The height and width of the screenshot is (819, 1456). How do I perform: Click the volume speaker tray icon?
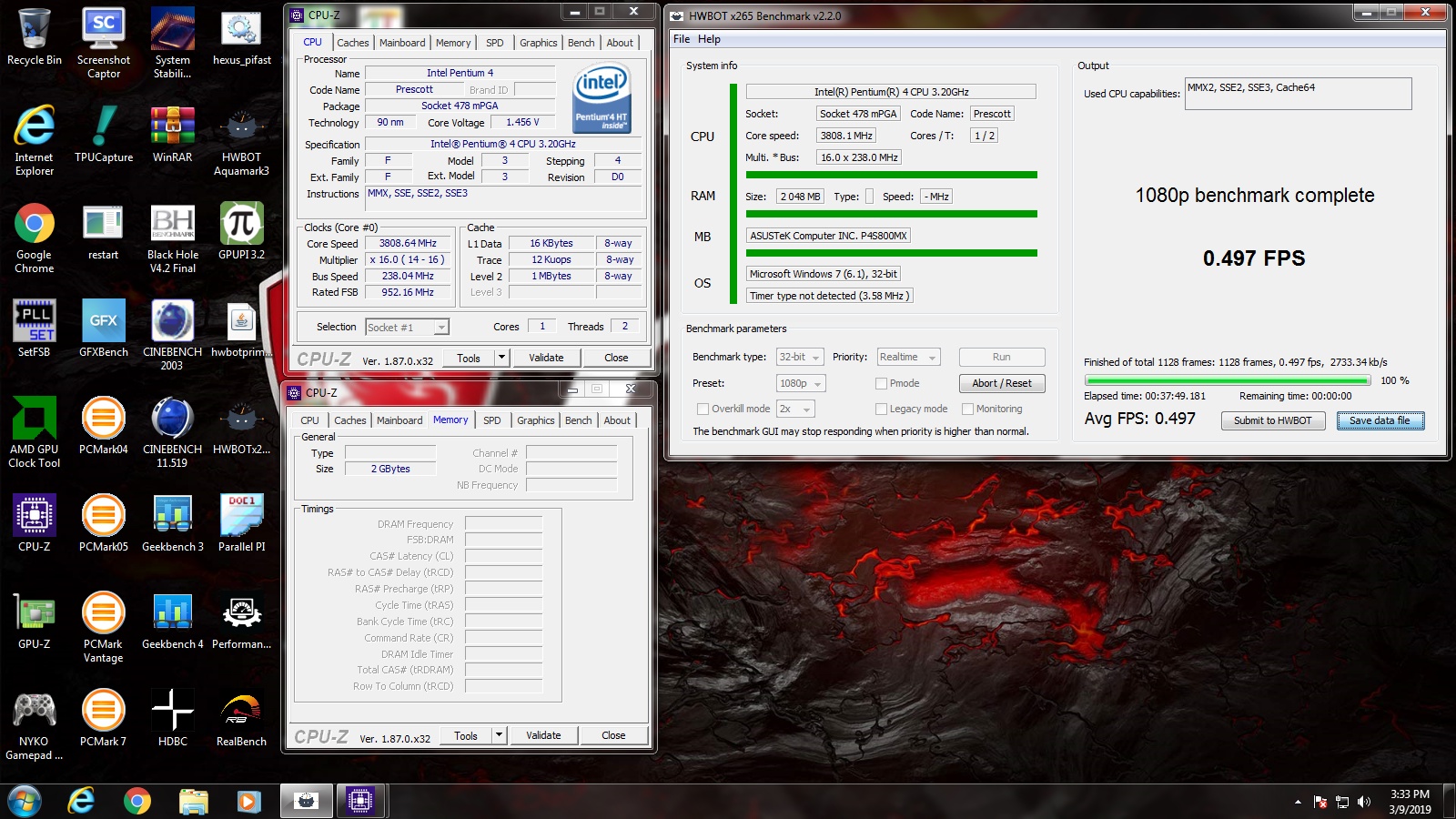coord(1363,802)
